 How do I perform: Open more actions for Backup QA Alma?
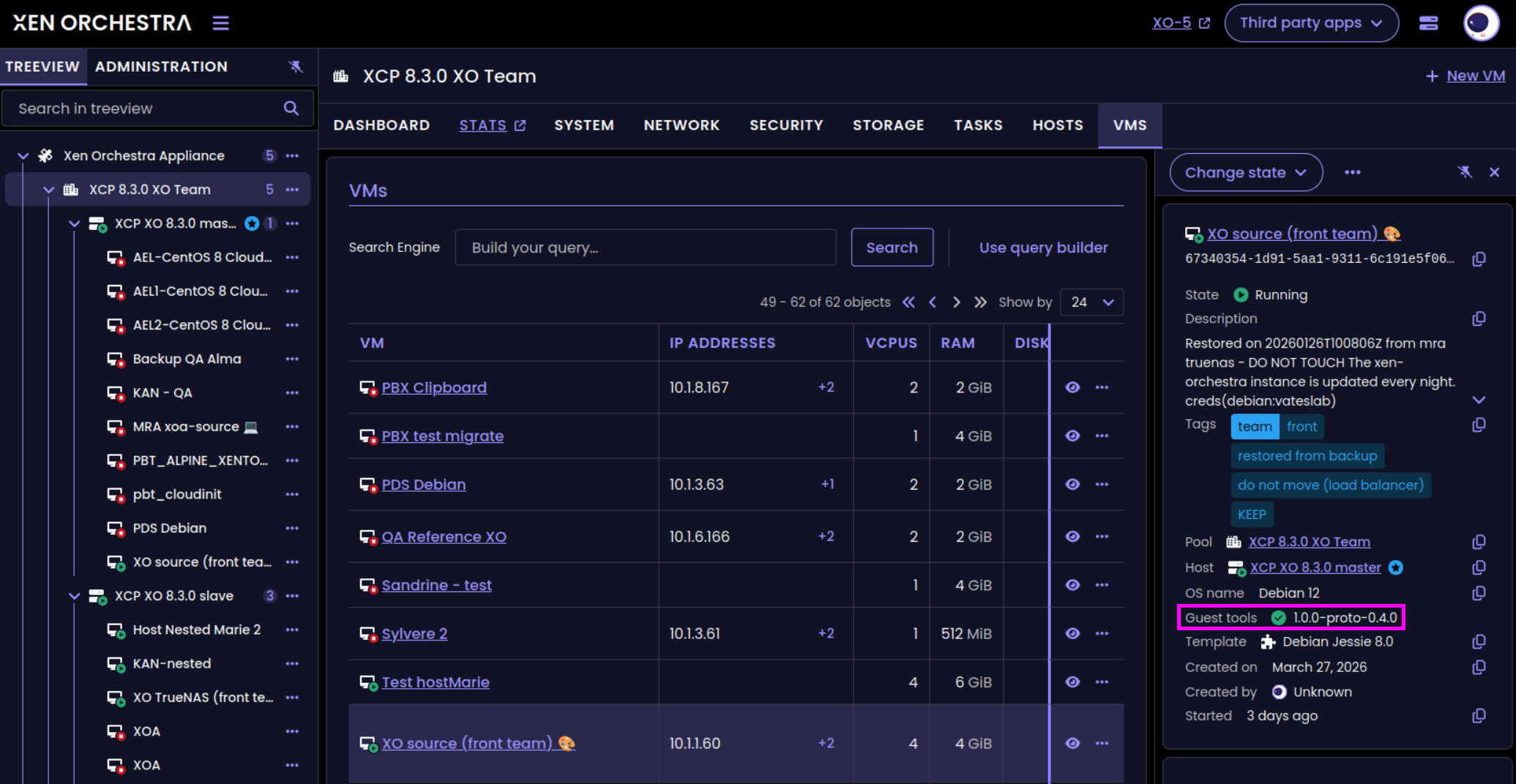pyautogui.click(x=293, y=359)
